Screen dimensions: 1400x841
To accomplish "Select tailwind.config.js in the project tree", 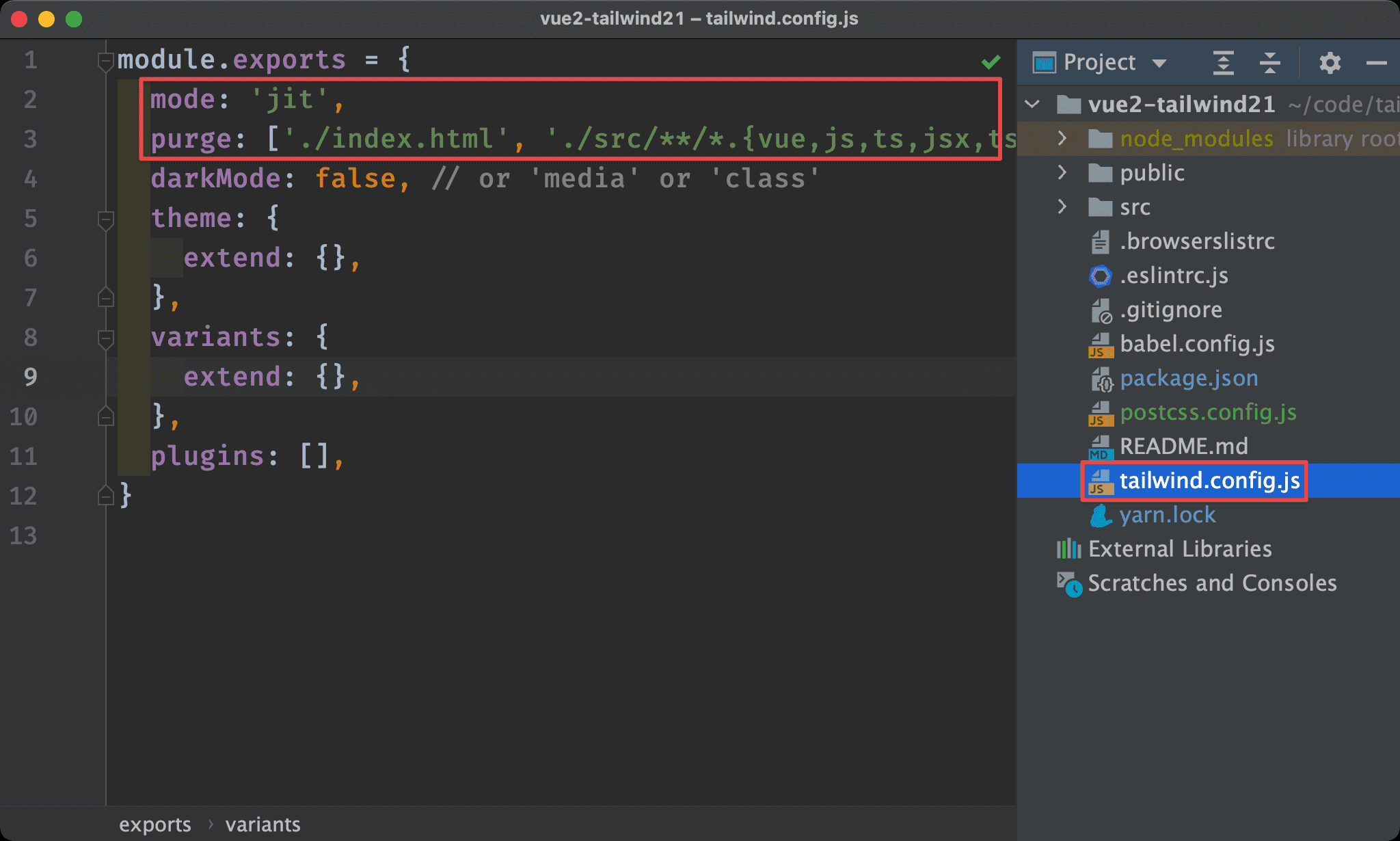I will pyautogui.click(x=1209, y=481).
